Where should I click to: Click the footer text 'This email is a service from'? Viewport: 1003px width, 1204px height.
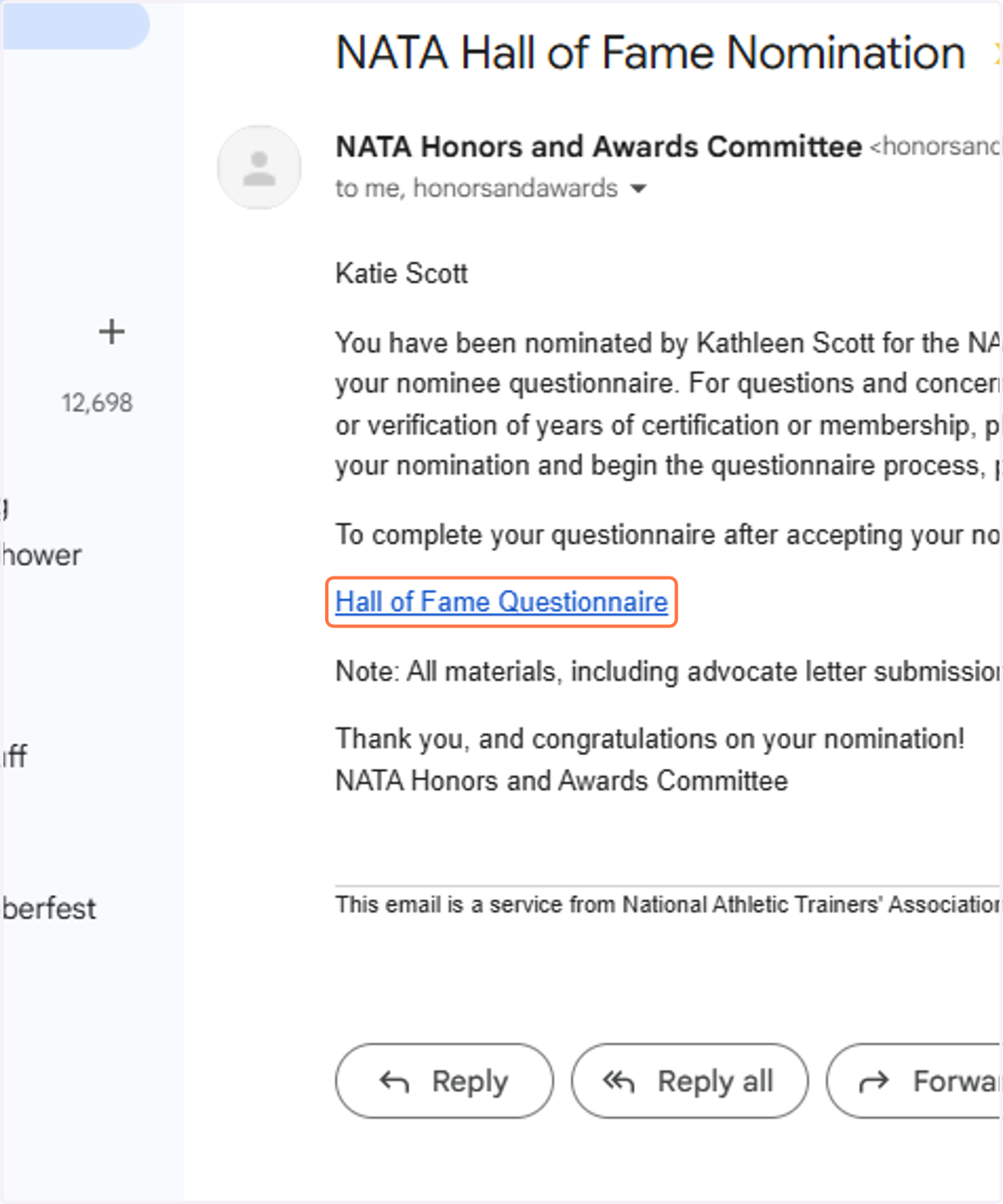point(476,904)
